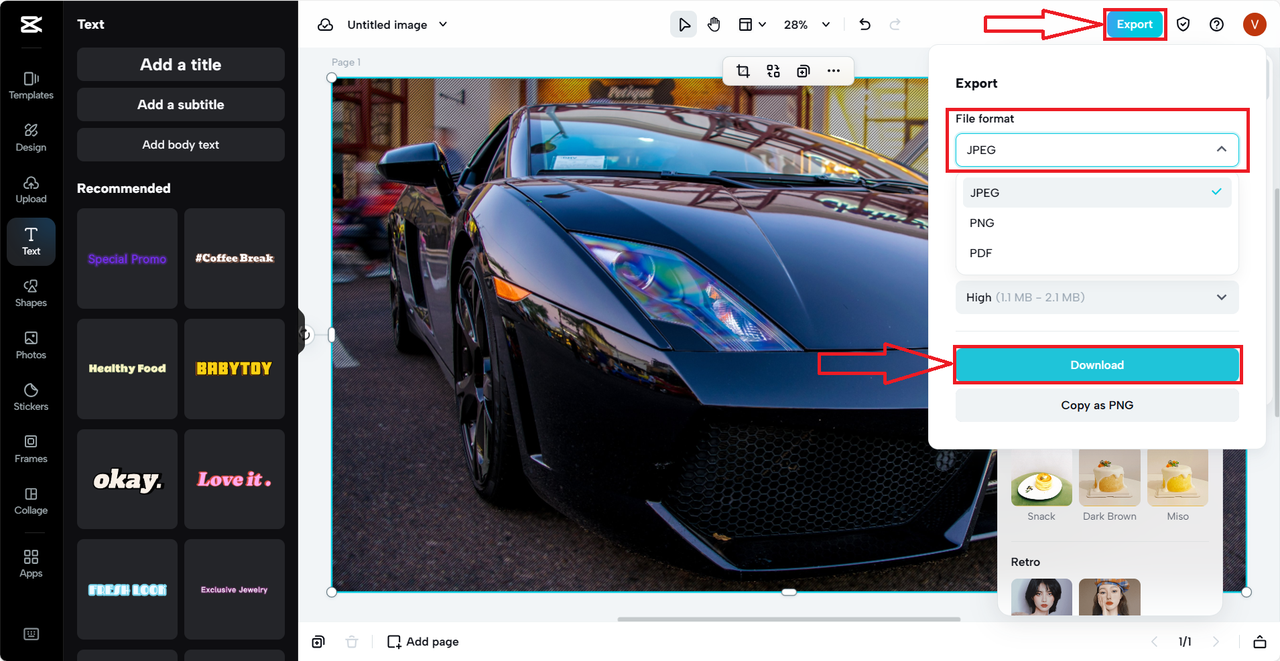
Task: Go to next page arrow
Action: coord(1216,642)
